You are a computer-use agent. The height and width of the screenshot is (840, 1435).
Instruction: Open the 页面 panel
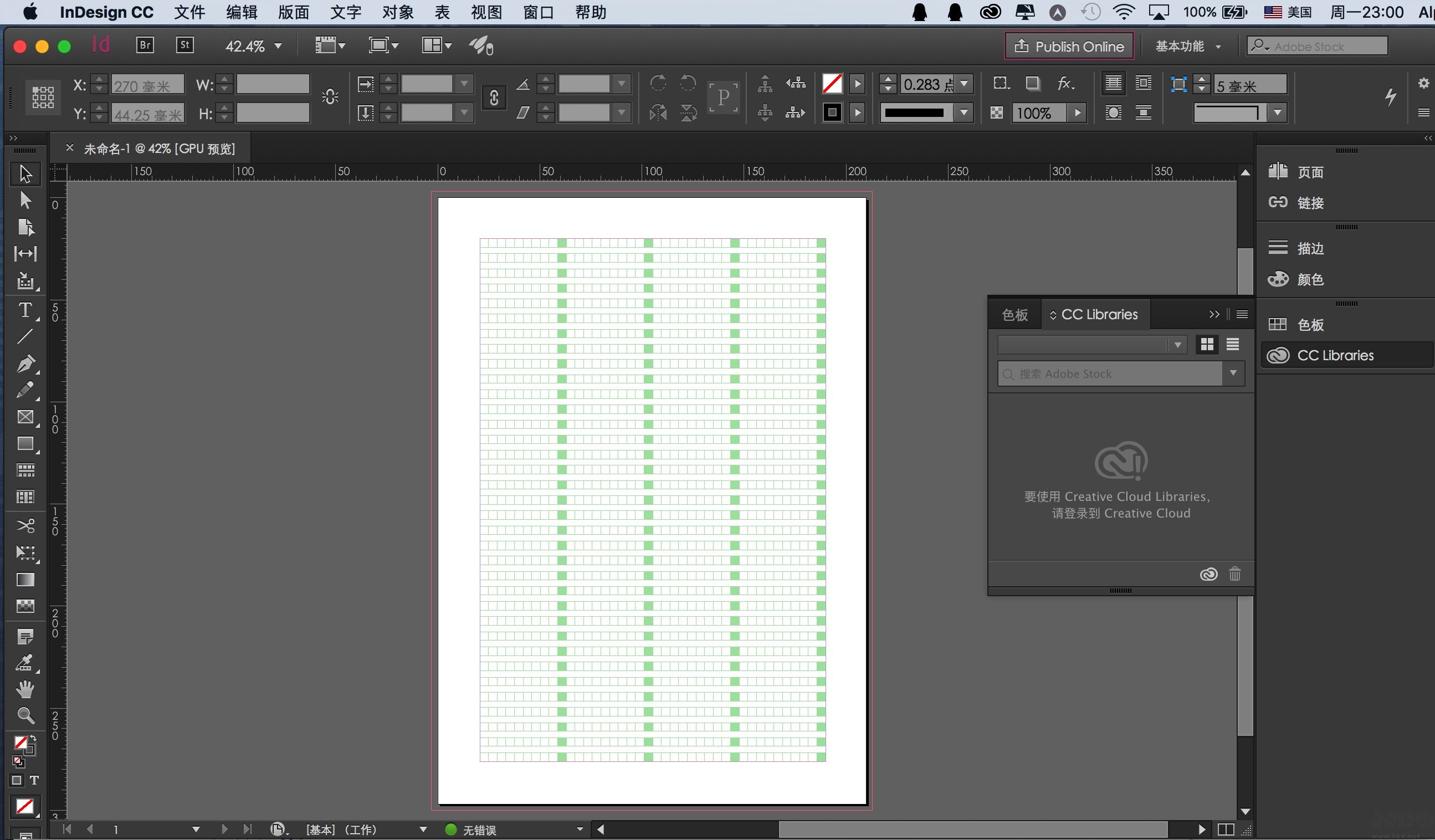coord(1311,172)
